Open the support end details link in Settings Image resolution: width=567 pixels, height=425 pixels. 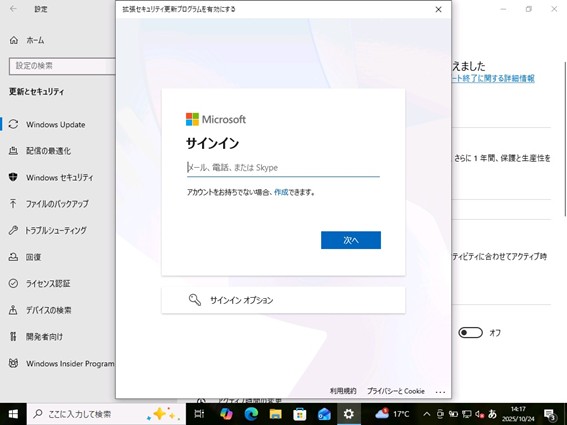pyautogui.click(x=493, y=78)
